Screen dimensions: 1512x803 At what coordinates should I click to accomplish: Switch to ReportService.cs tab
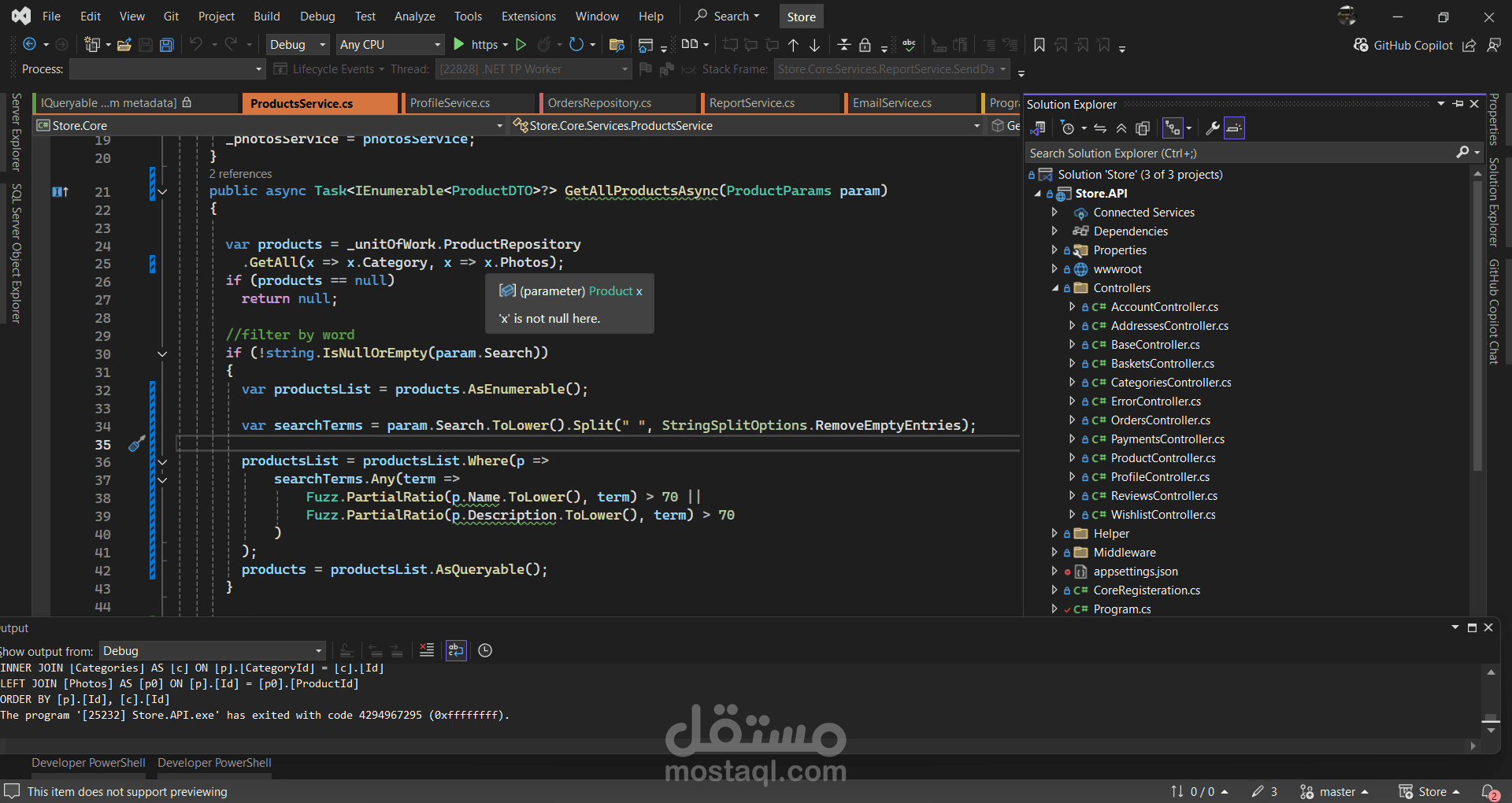pos(752,103)
